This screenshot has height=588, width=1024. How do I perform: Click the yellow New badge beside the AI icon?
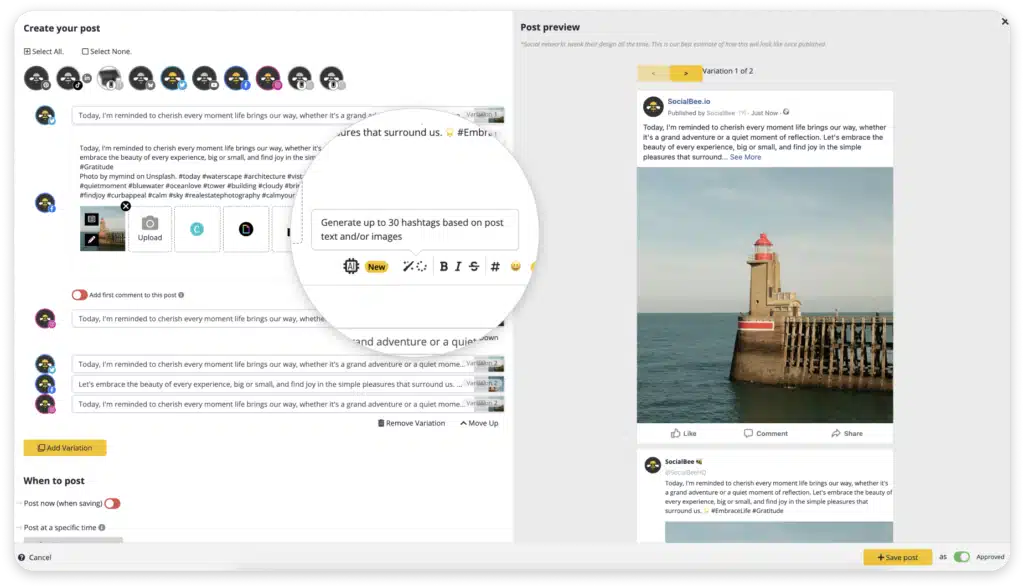(376, 267)
